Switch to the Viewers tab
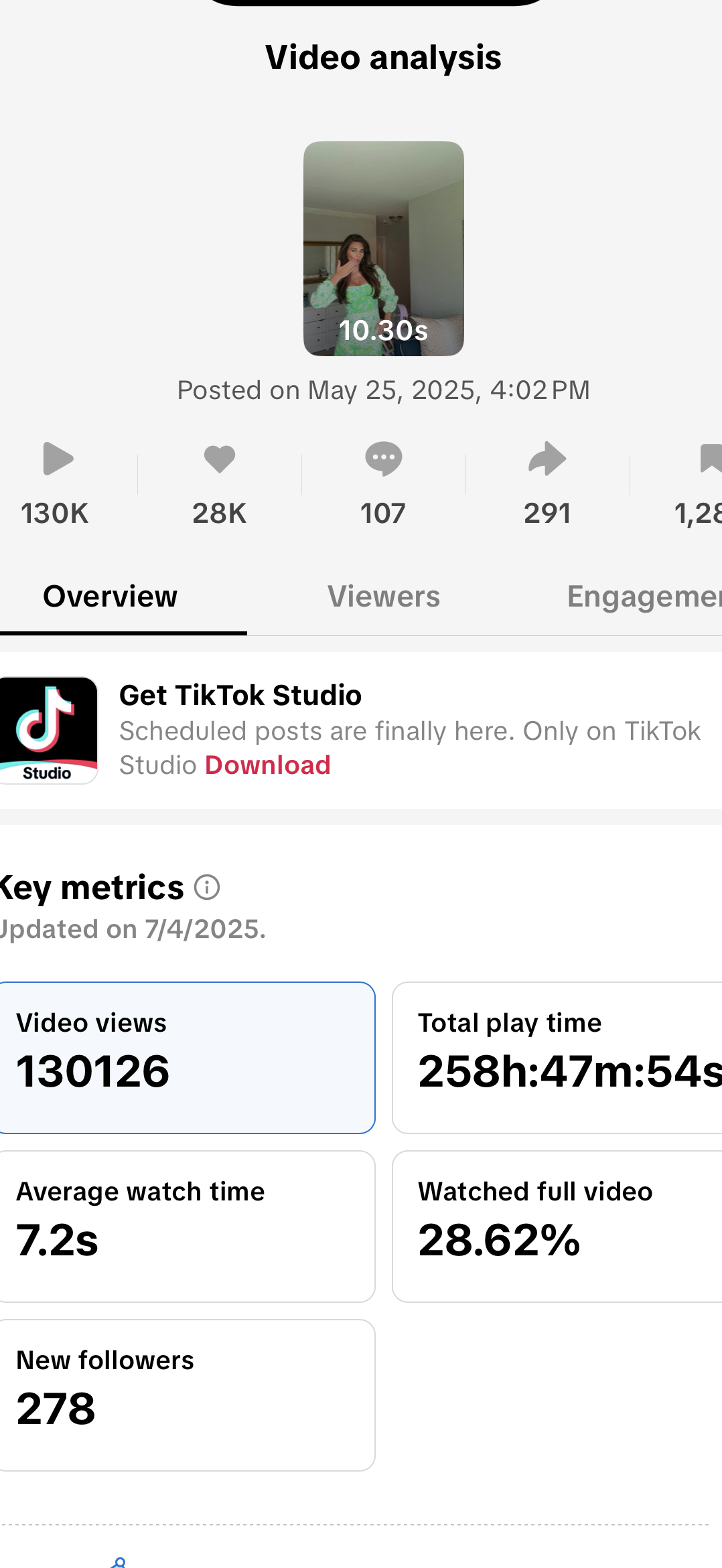The width and height of the screenshot is (722, 1568). 383,597
